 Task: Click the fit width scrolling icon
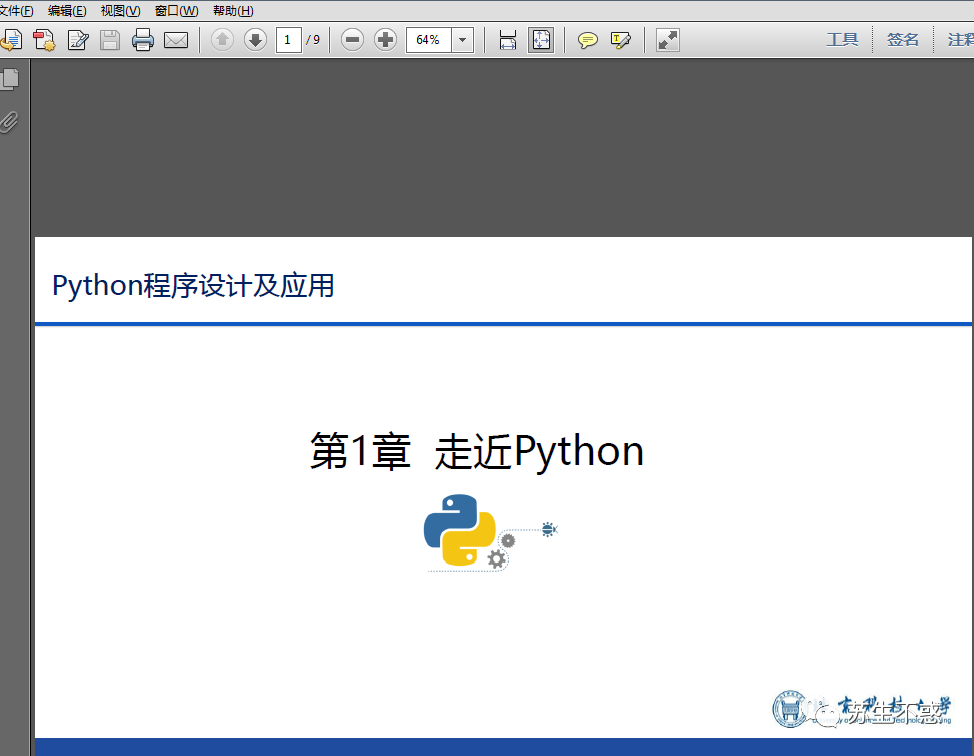pos(507,40)
